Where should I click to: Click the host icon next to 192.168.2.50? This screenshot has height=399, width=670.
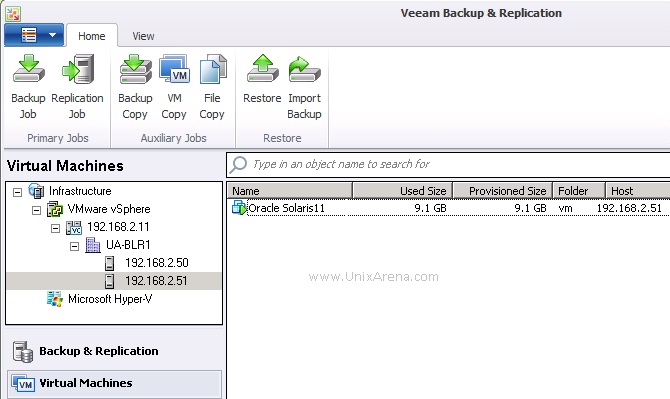coord(109,263)
